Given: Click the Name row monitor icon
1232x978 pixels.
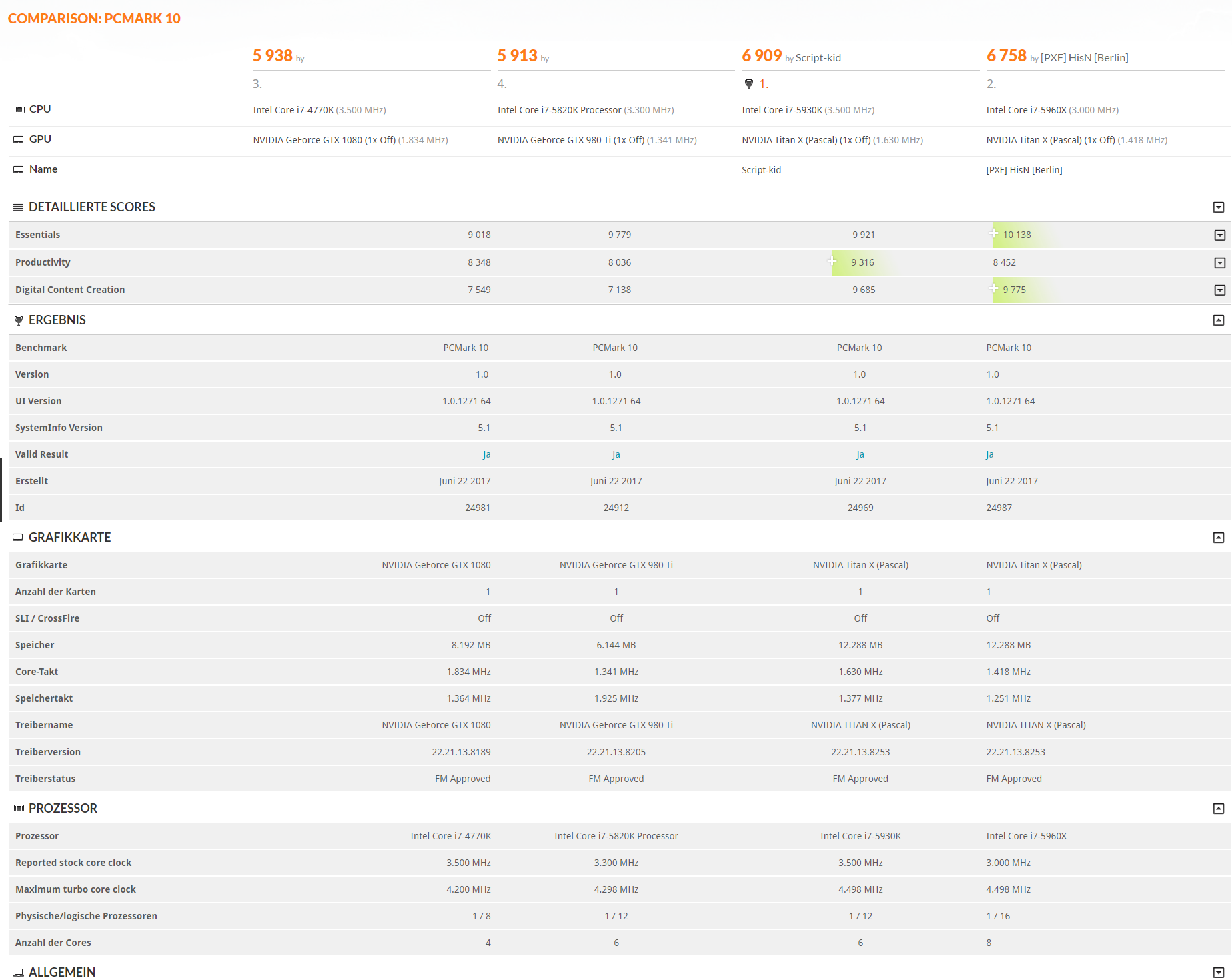Looking at the screenshot, I should tap(19, 169).
